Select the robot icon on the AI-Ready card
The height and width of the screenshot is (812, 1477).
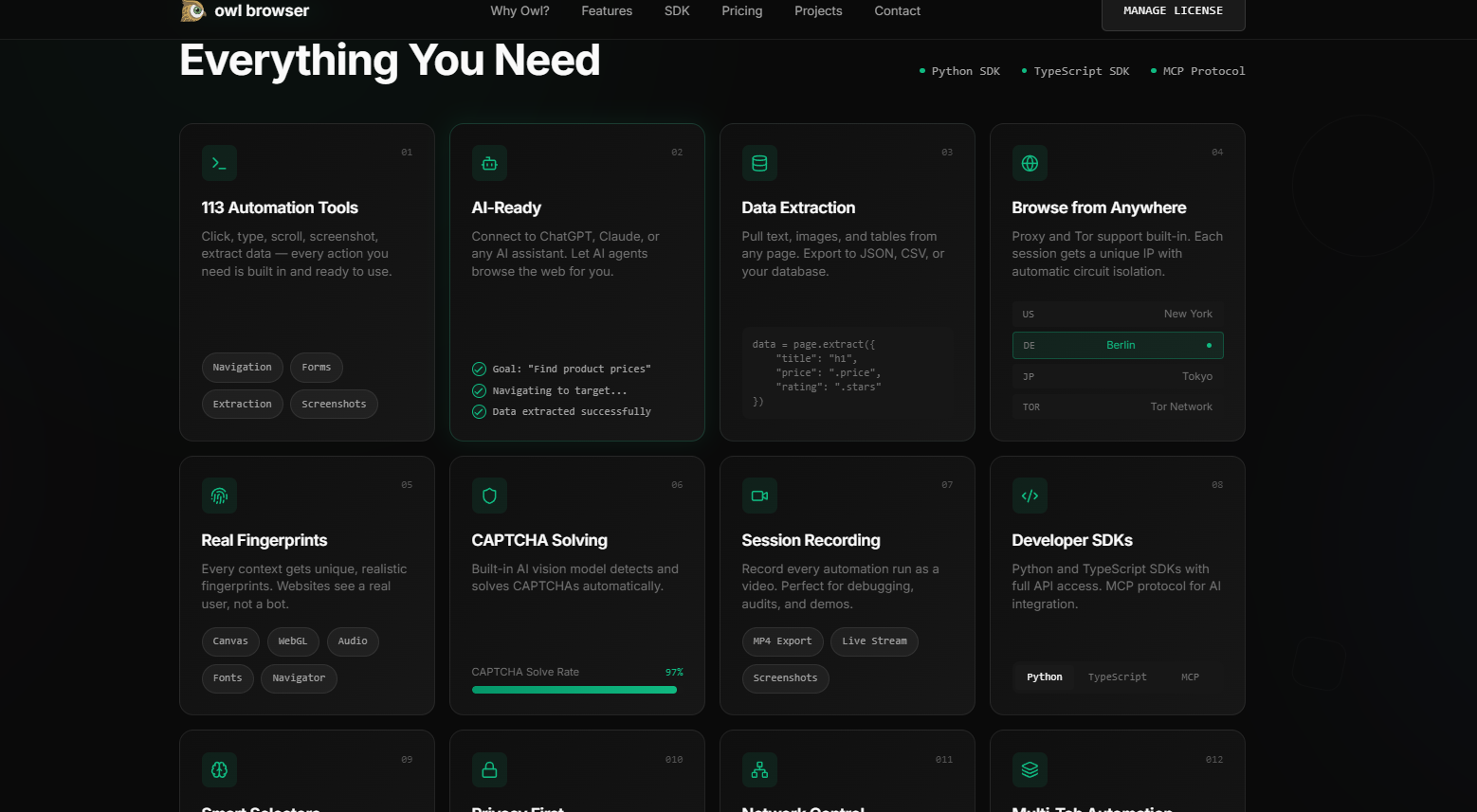click(489, 163)
